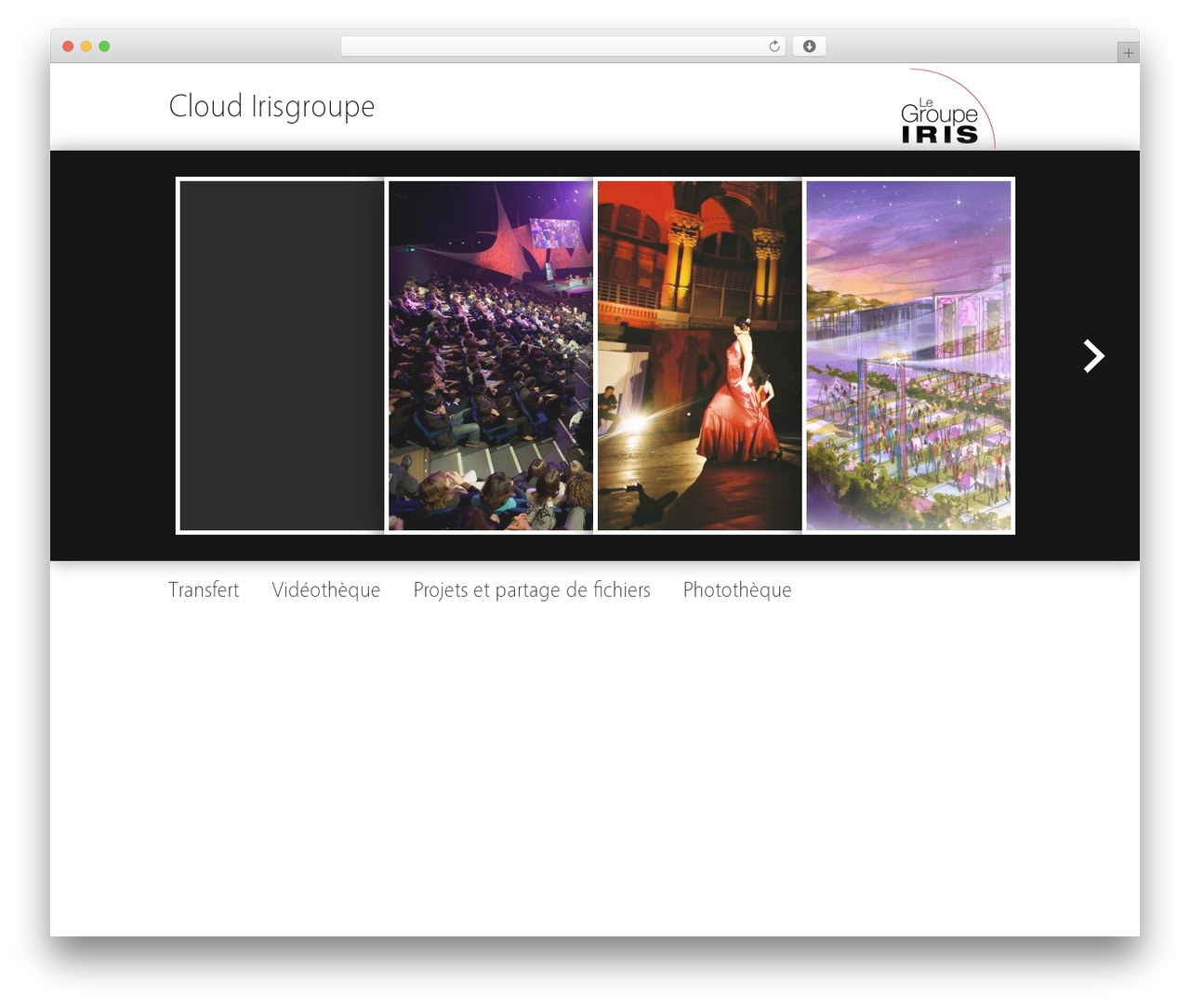The height and width of the screenshot is (1008, 1190).
Task: Click the reload icon in the address bar
Action: pos(773,46)
